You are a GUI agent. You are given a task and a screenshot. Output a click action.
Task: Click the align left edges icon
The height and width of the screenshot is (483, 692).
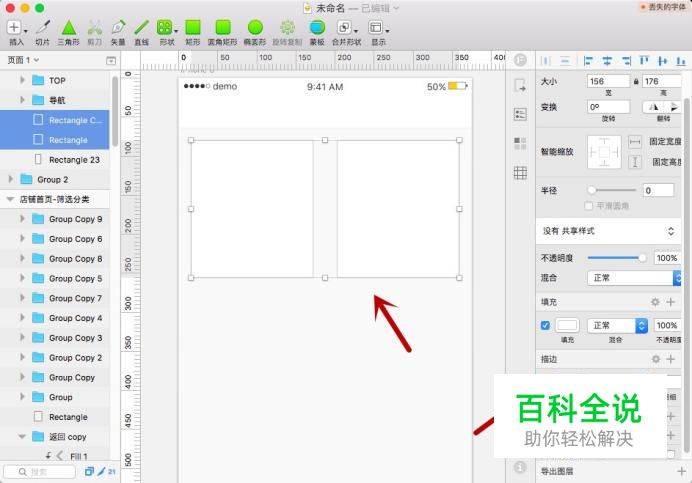tap(588, 60)
